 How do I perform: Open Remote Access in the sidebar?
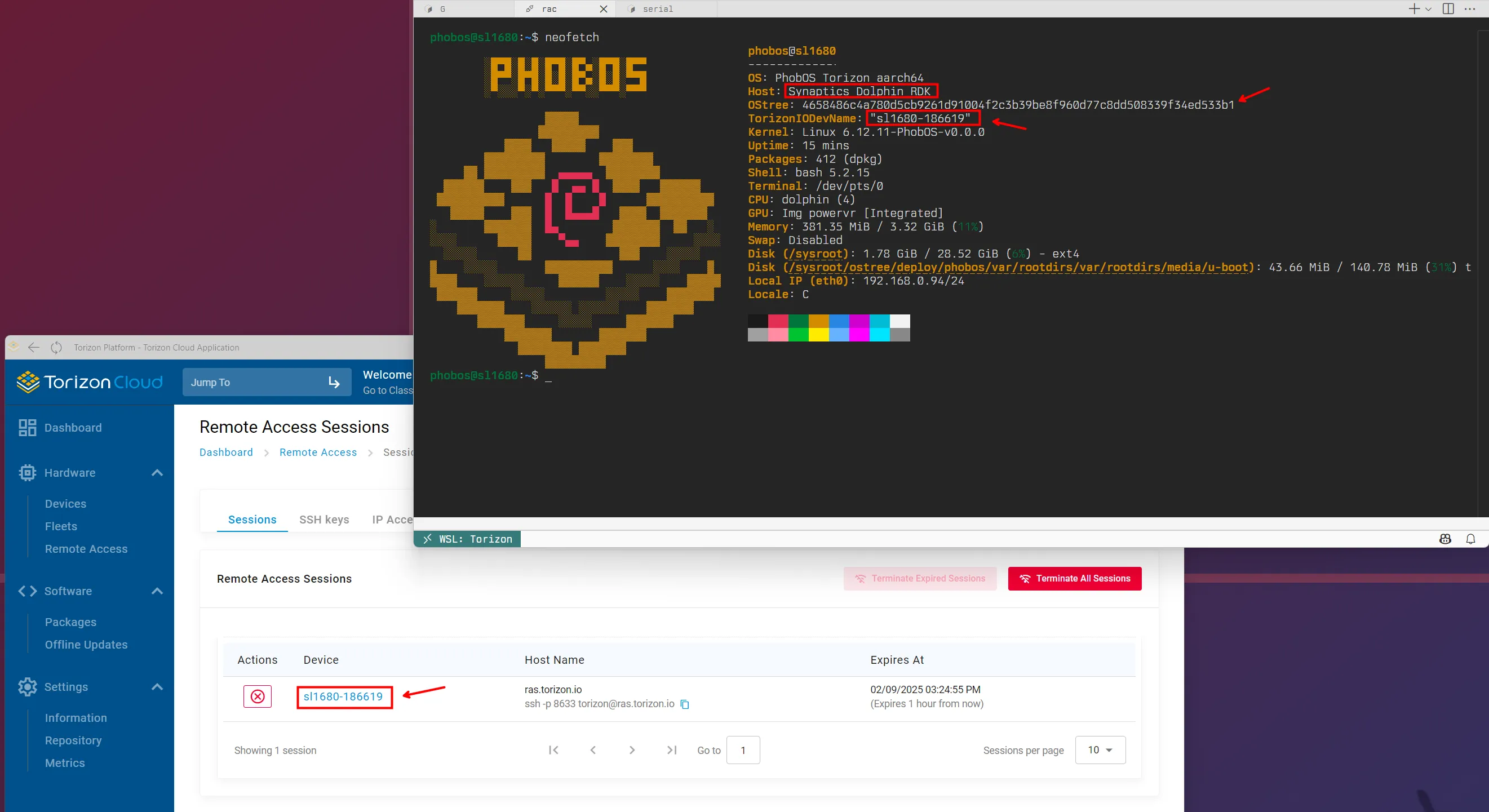(86, 549)
